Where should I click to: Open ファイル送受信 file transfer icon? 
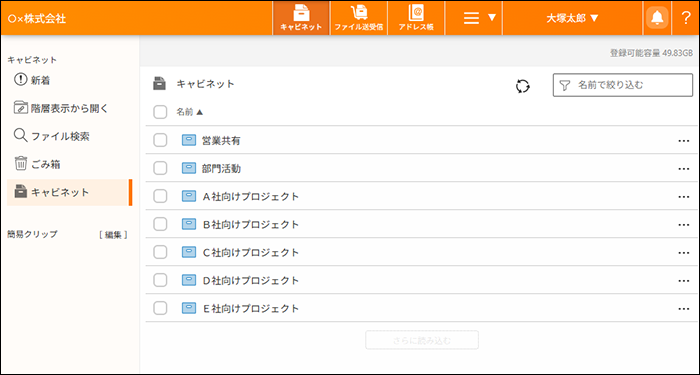pos(359,18)
